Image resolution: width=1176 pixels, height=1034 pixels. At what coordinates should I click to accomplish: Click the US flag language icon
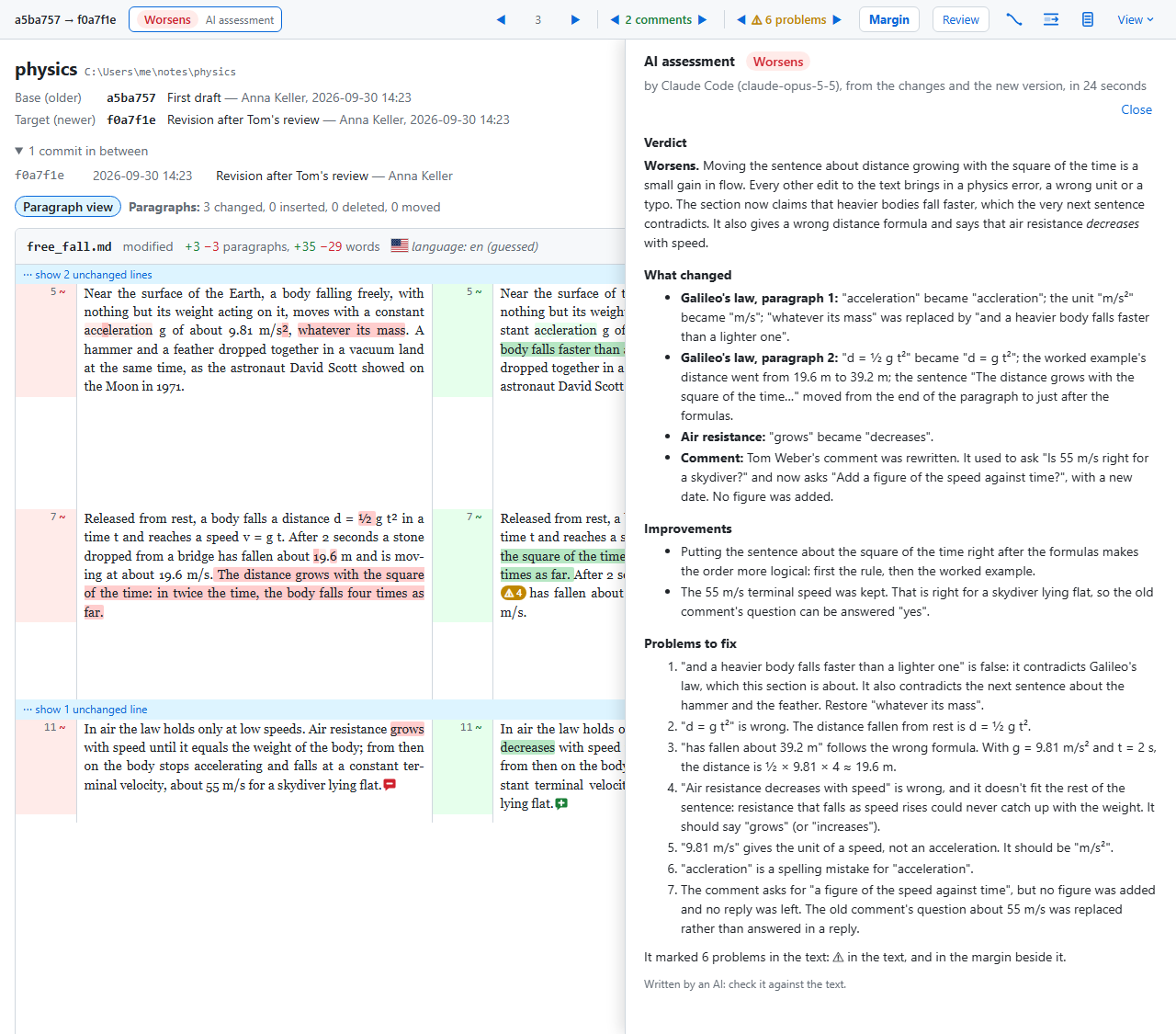pyautogui.click(x=400, y=245)
